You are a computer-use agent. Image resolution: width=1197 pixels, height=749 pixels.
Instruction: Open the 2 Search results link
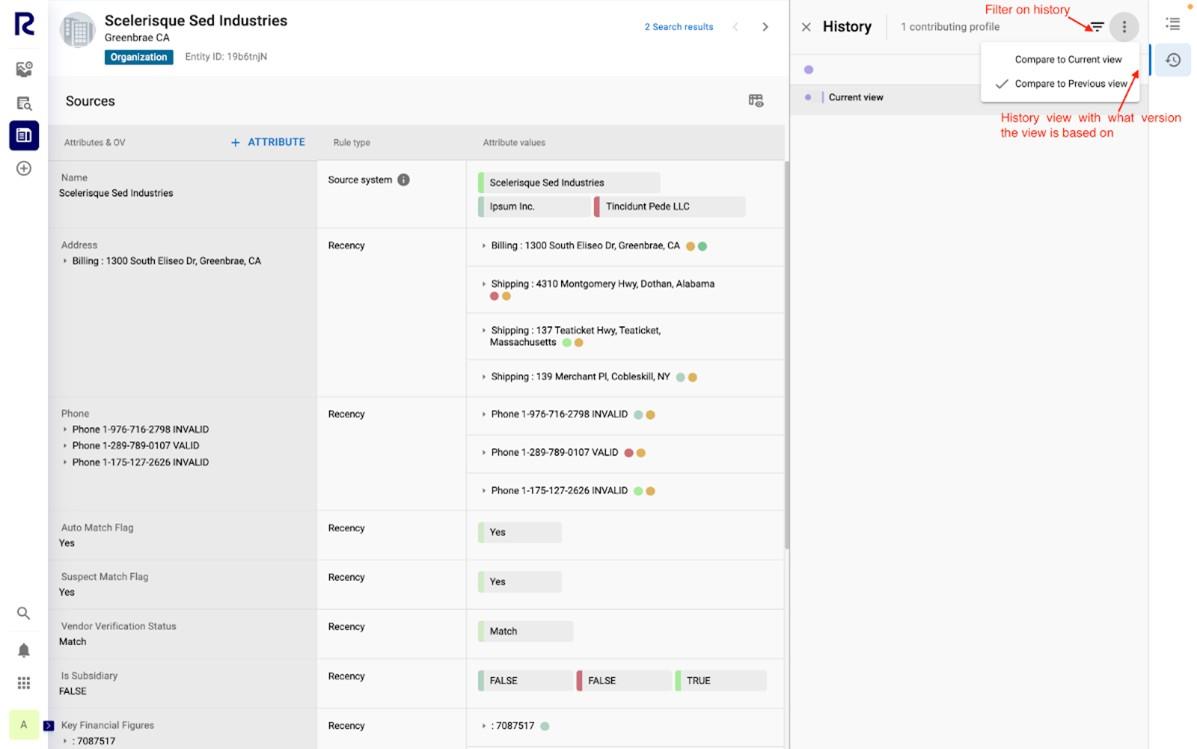click(678, 27)
